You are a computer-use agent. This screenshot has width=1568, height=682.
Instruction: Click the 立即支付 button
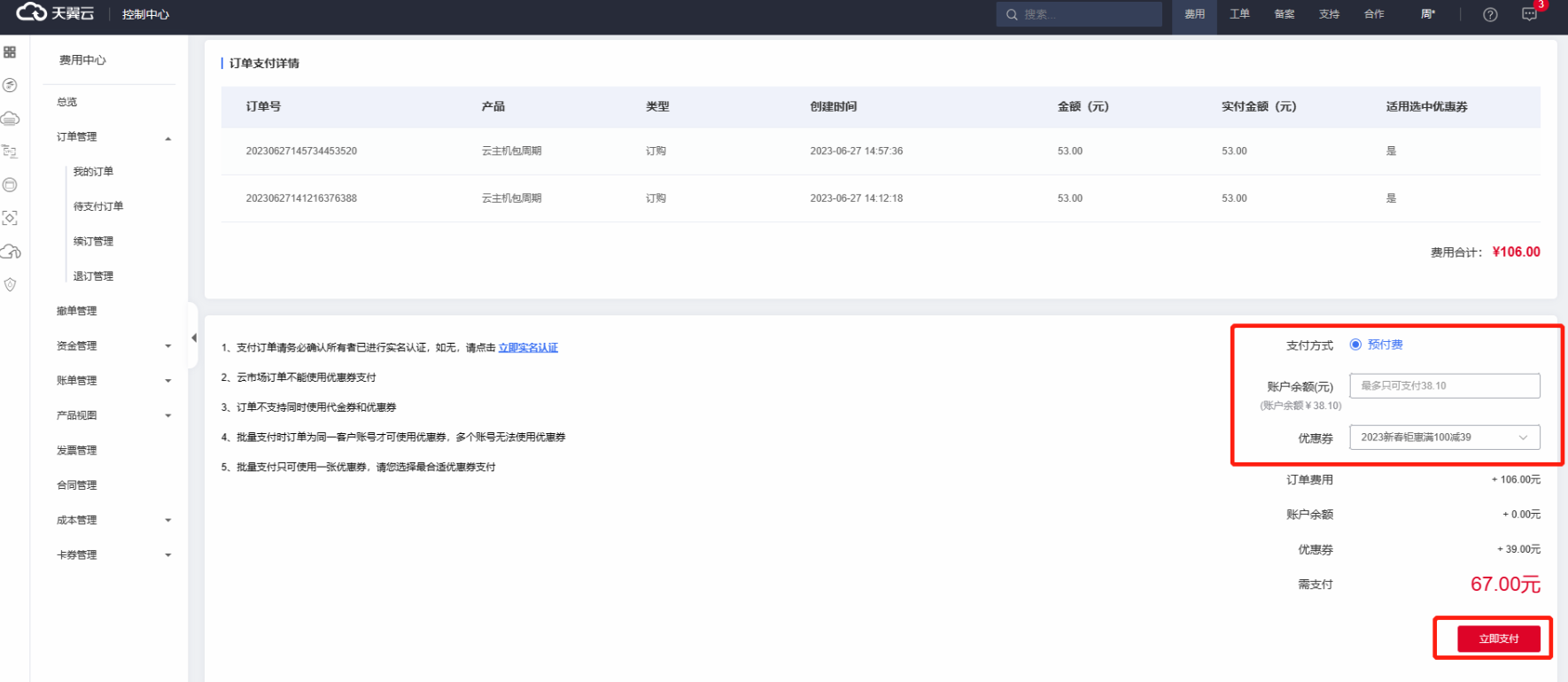tap(1498, 639)
